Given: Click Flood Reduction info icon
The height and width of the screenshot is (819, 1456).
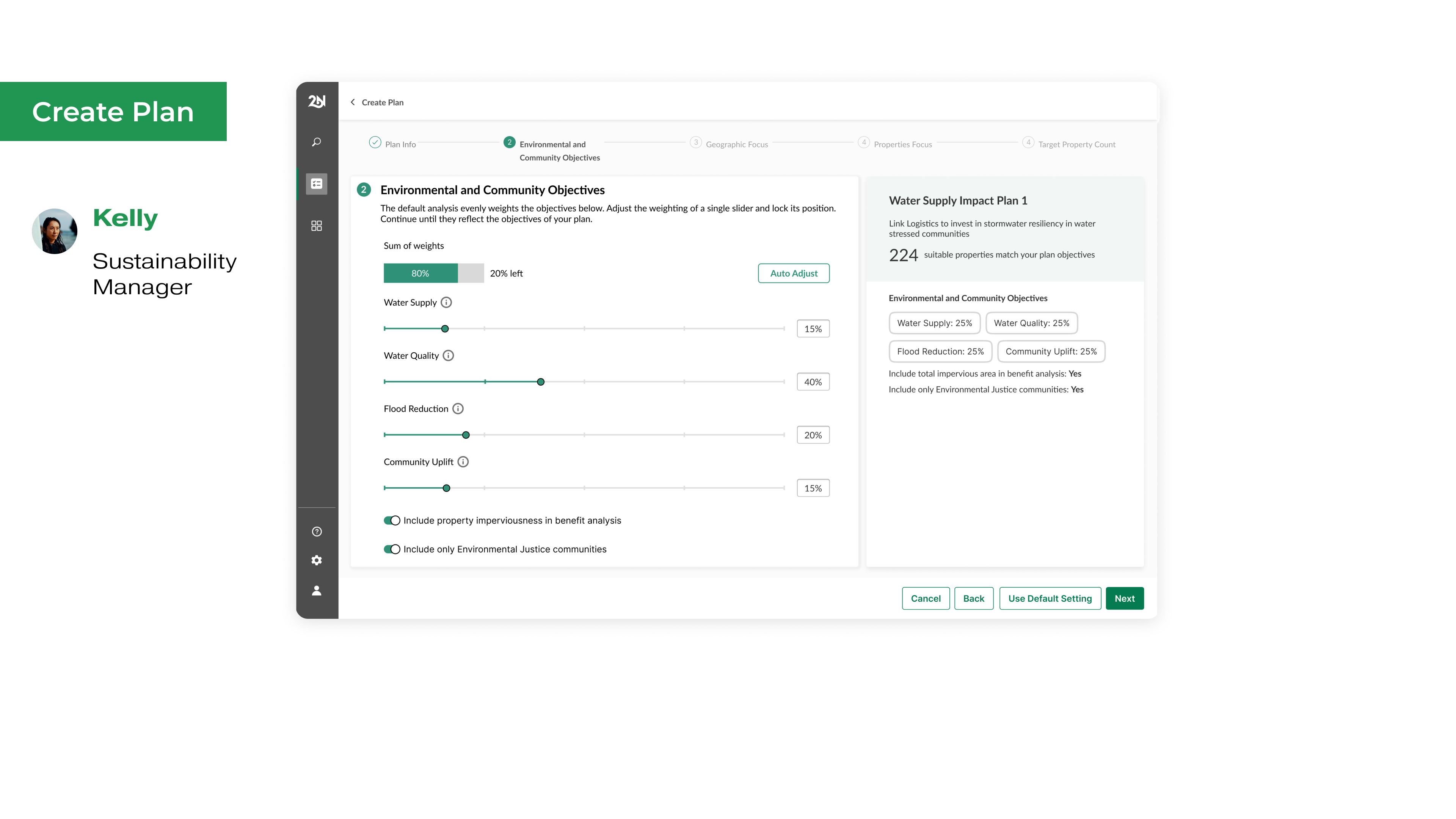Looking at the screenshot, I should (458, 409).
